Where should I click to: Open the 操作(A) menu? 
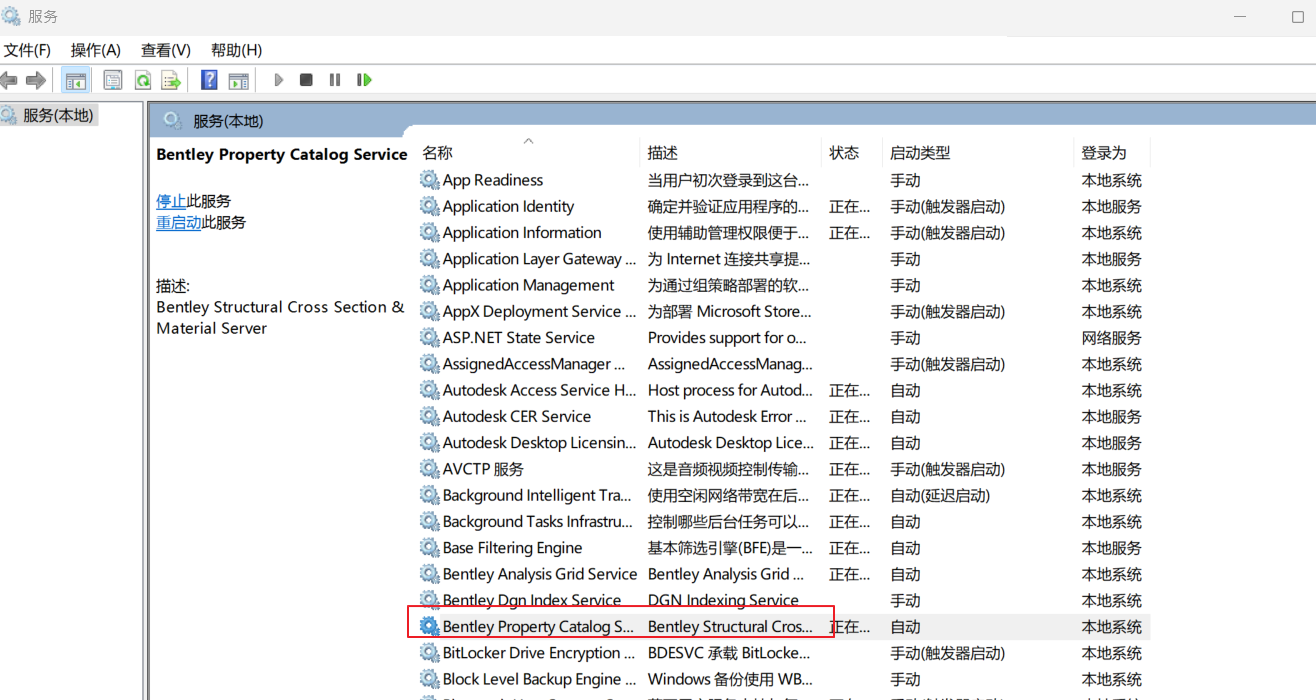tap(95, 50)
